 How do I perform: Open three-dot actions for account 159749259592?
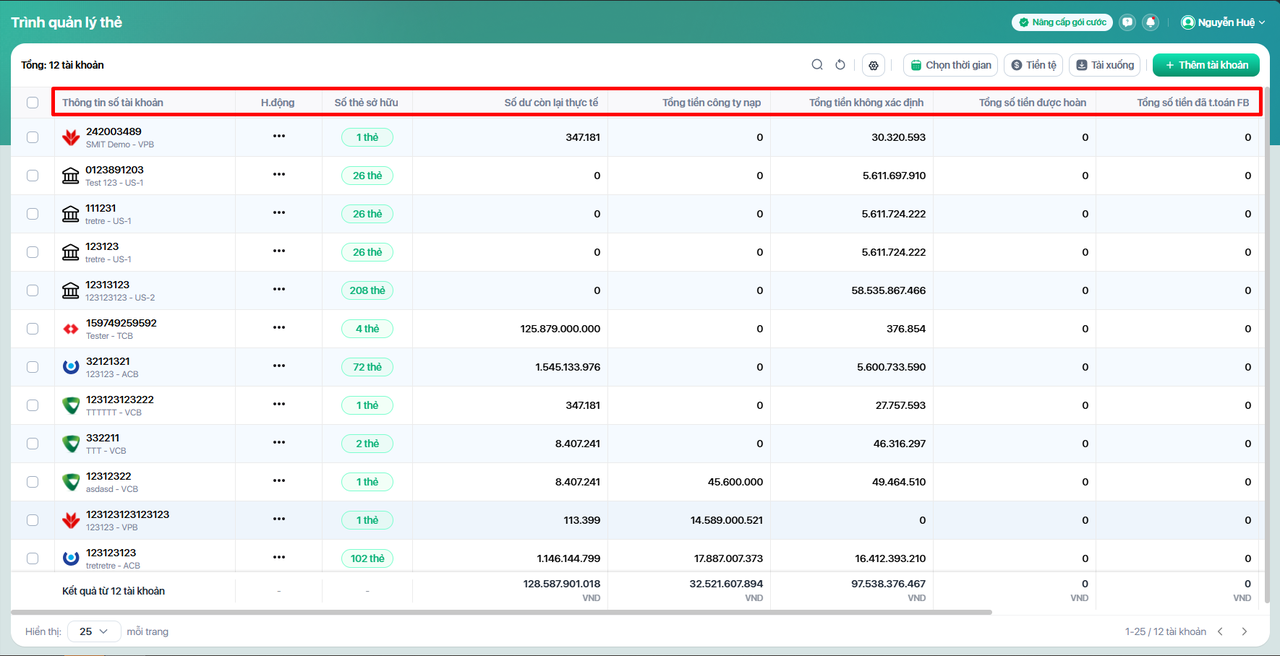coord(279,329)
